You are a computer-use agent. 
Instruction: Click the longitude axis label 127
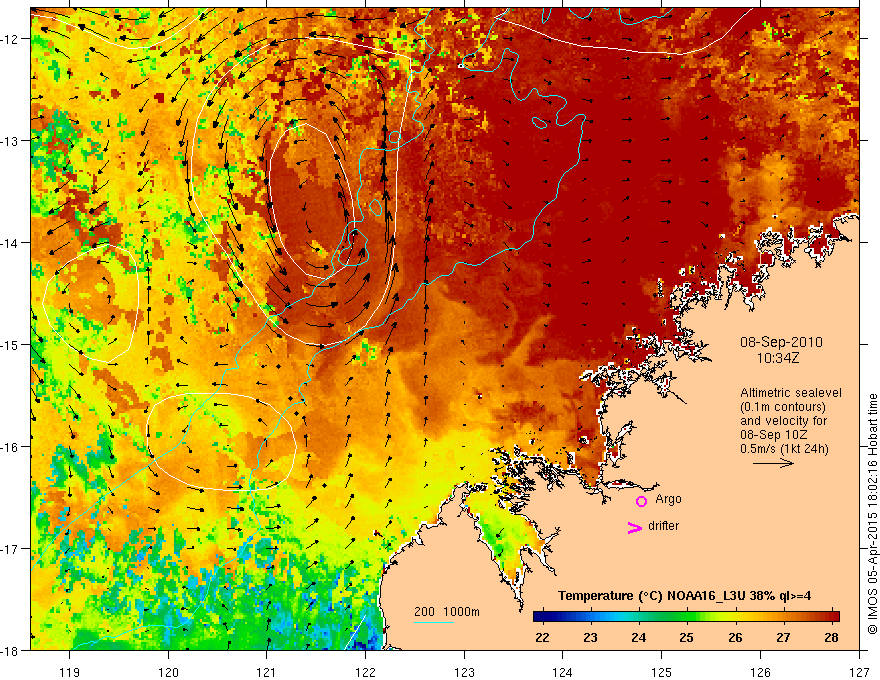(x=859, y=672)
